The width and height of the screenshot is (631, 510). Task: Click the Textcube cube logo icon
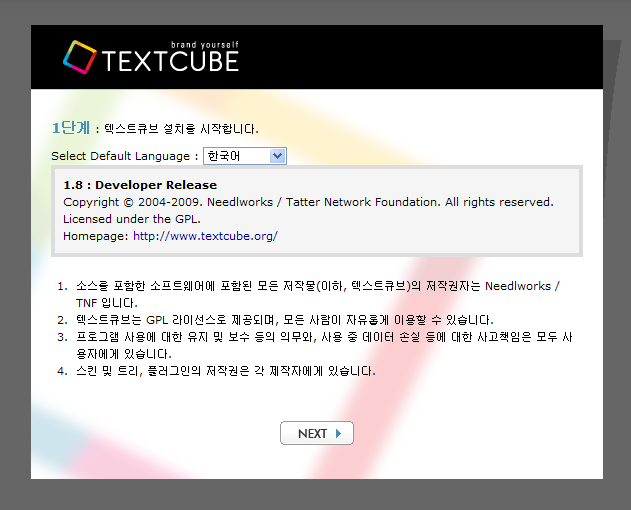click(80, 57)
